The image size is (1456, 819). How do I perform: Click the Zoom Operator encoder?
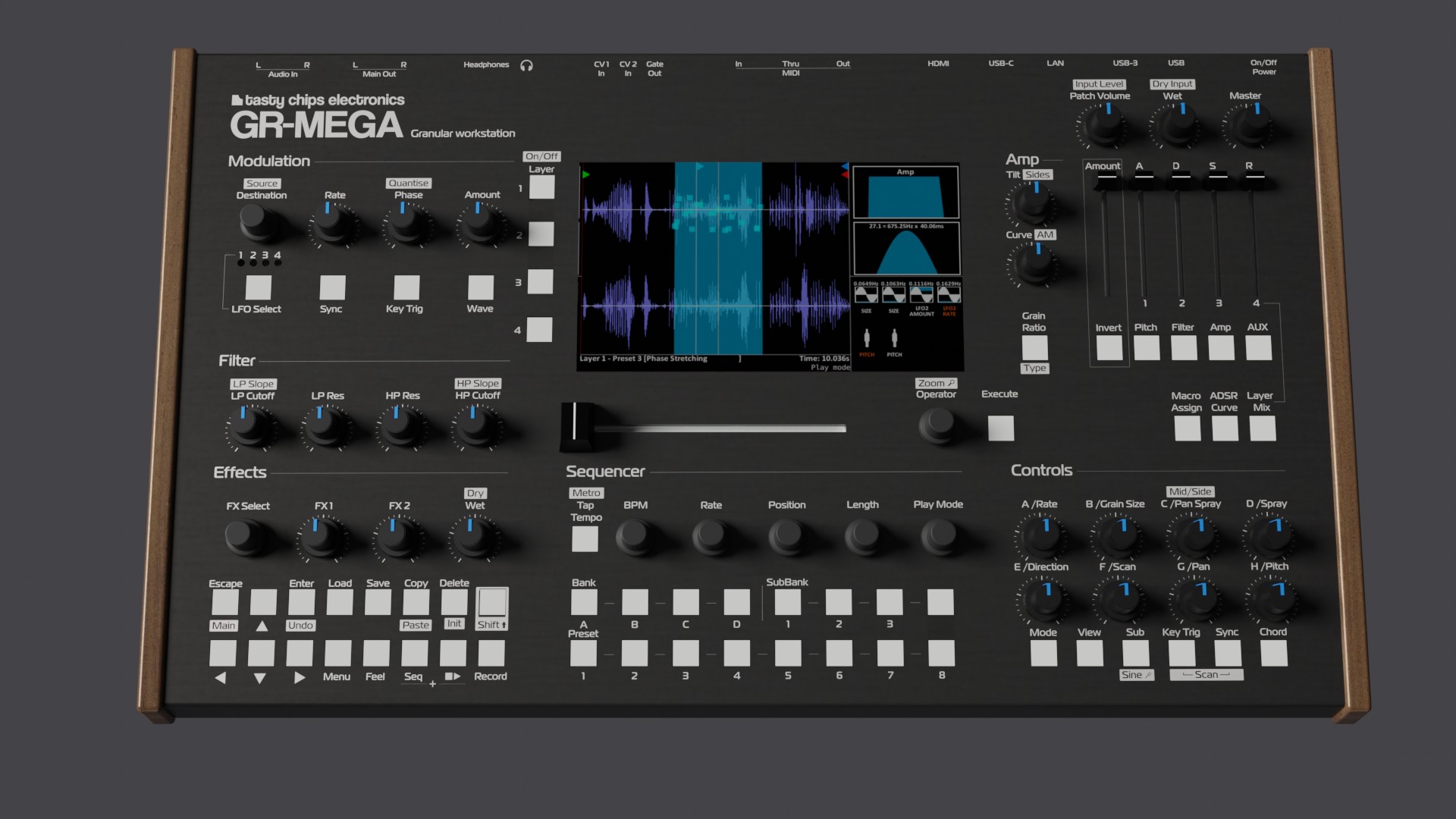938,425
